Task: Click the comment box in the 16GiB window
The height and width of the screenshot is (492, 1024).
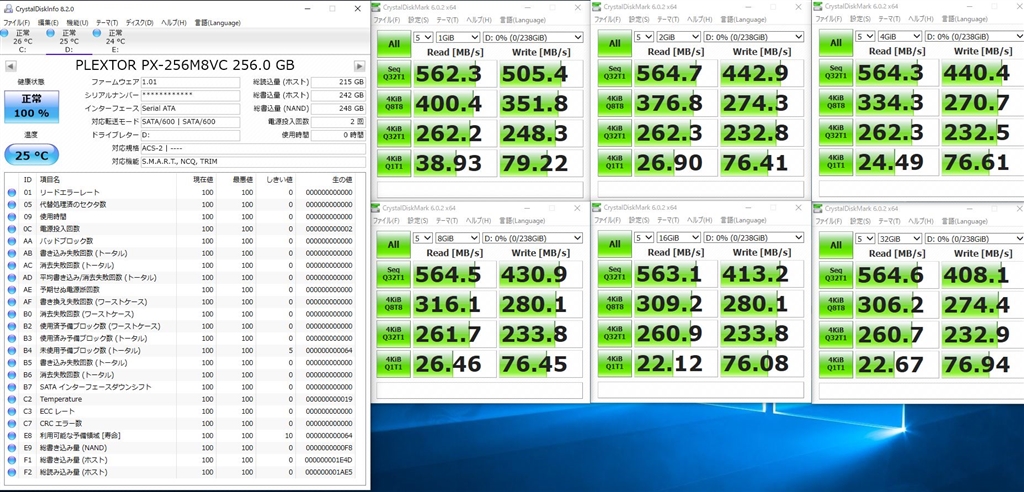Action: point(701,390)
